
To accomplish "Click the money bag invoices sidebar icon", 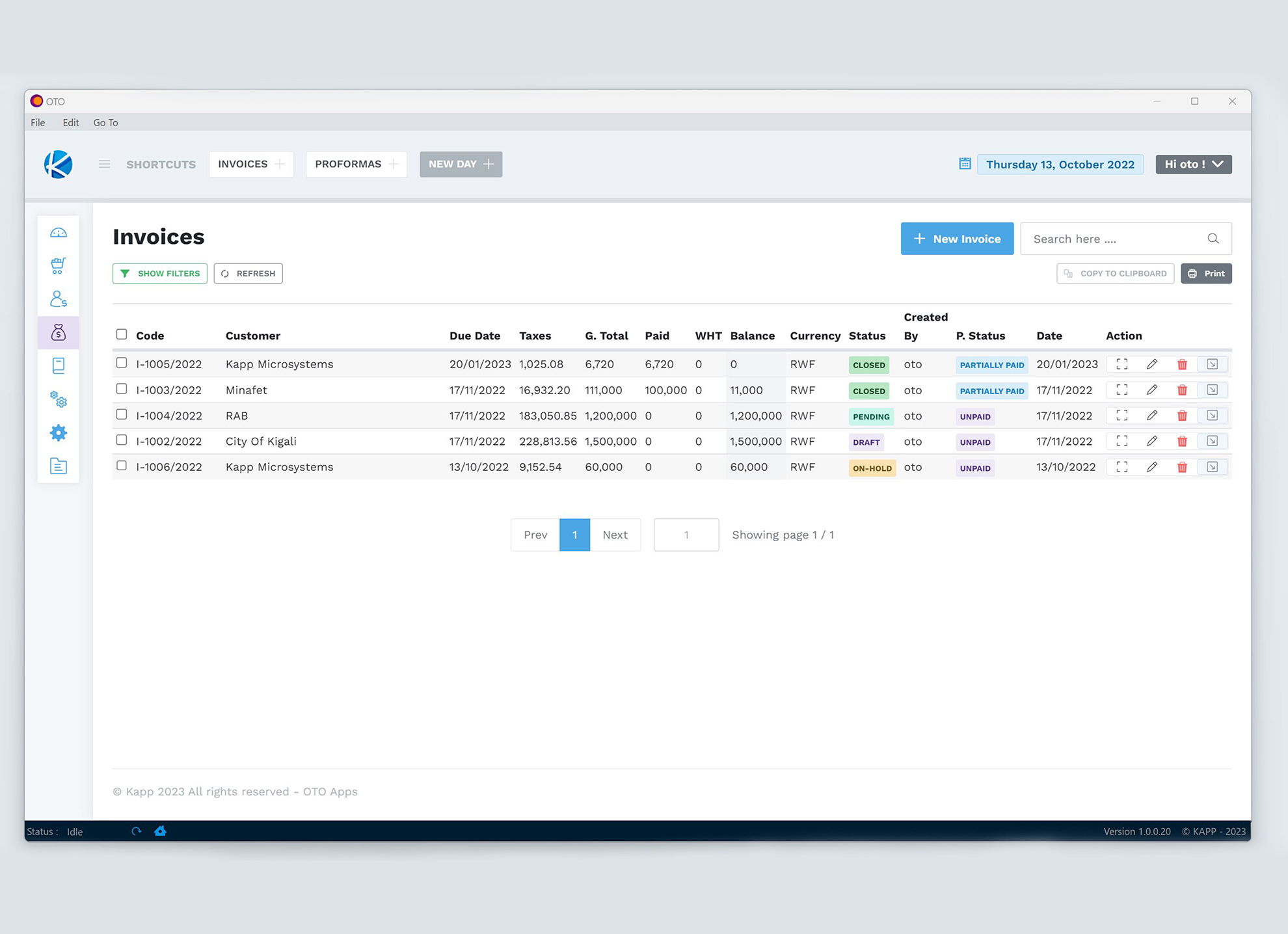I will click(59, 333).
